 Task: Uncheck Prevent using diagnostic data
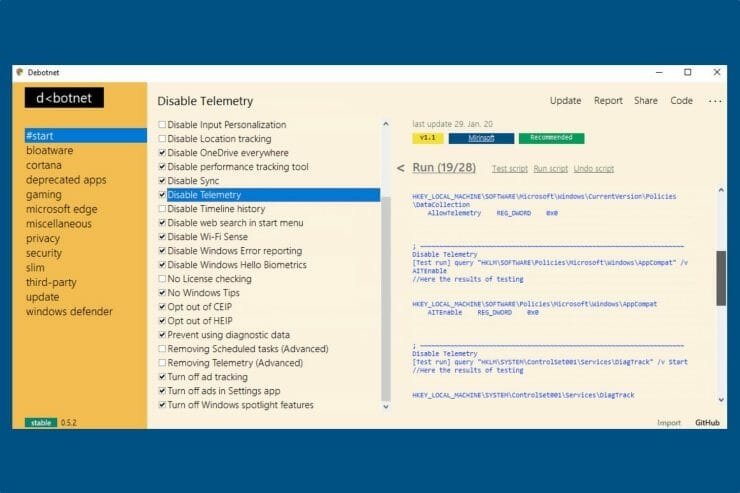pyautogui.click(x=162, y=334)
